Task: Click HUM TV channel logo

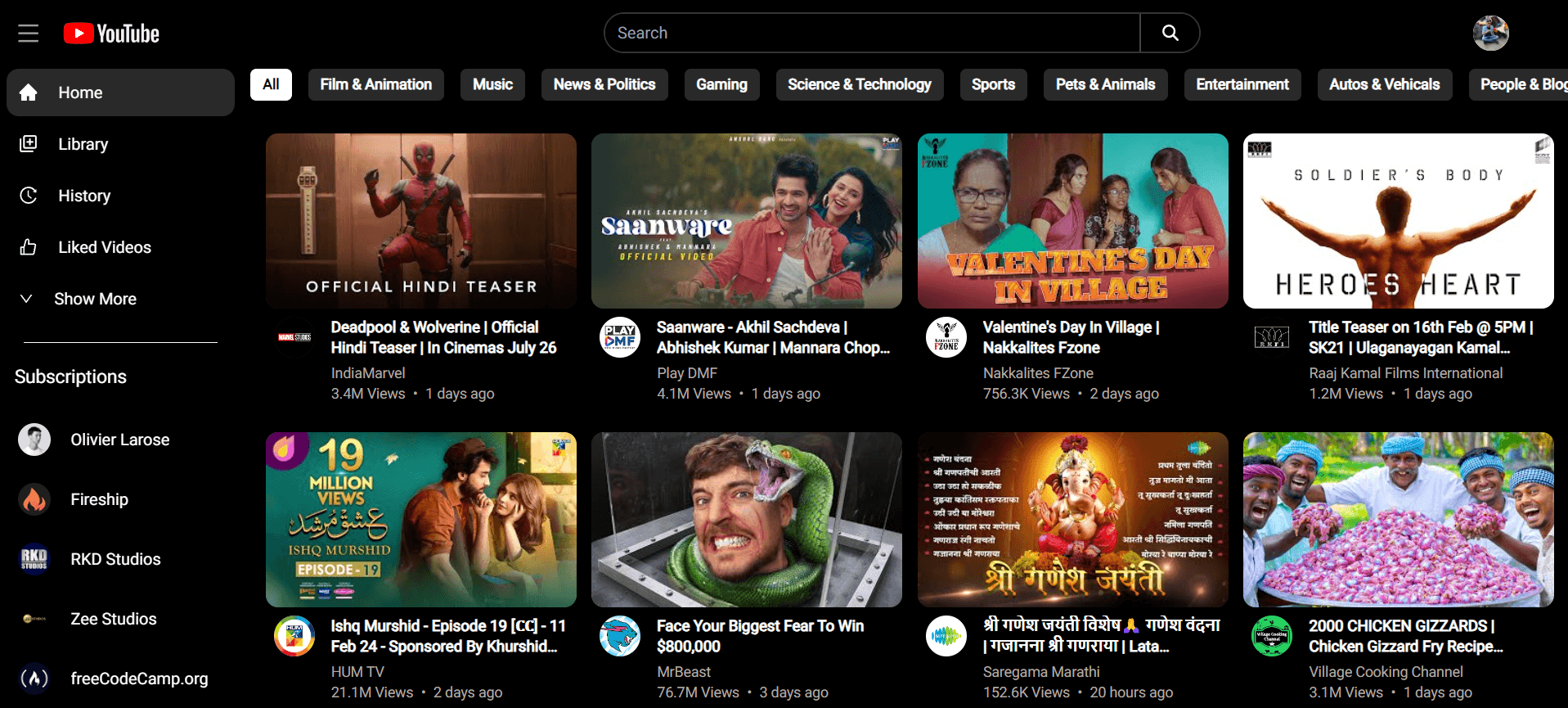Action: [294, 636]
